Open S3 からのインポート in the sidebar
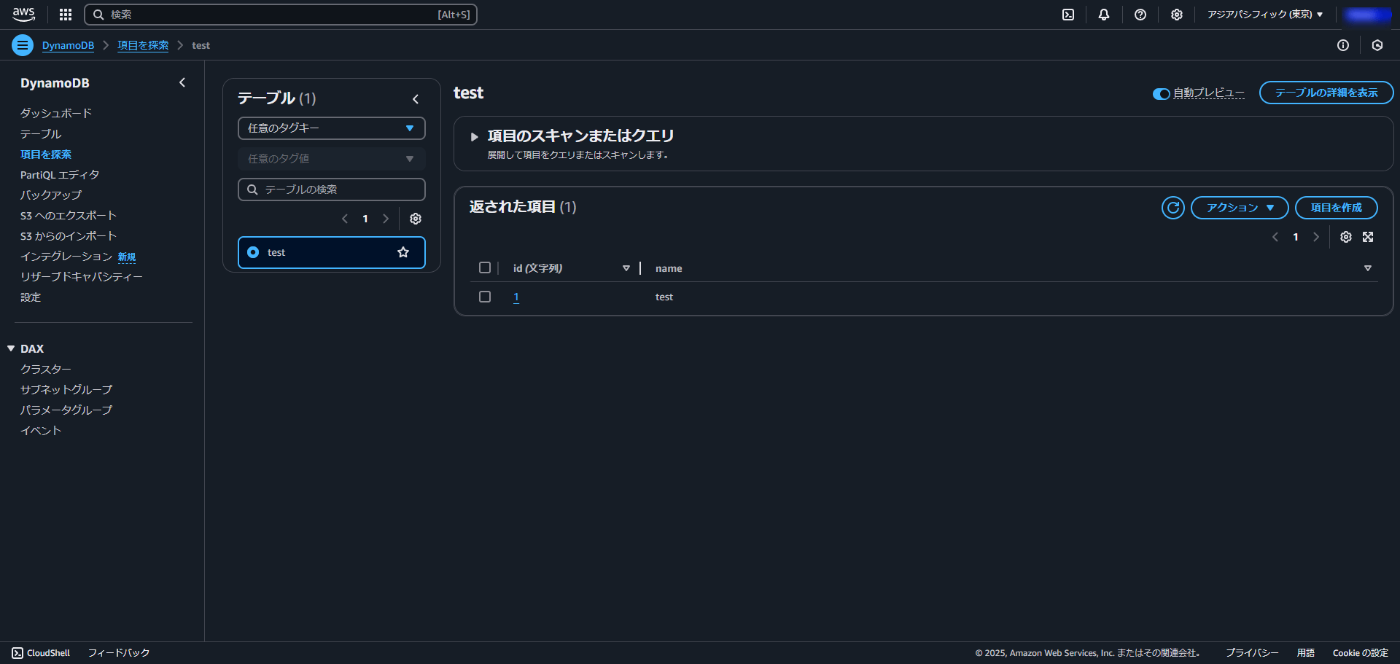This screenshot has height=664, width=1400. (x=68, y=236)
